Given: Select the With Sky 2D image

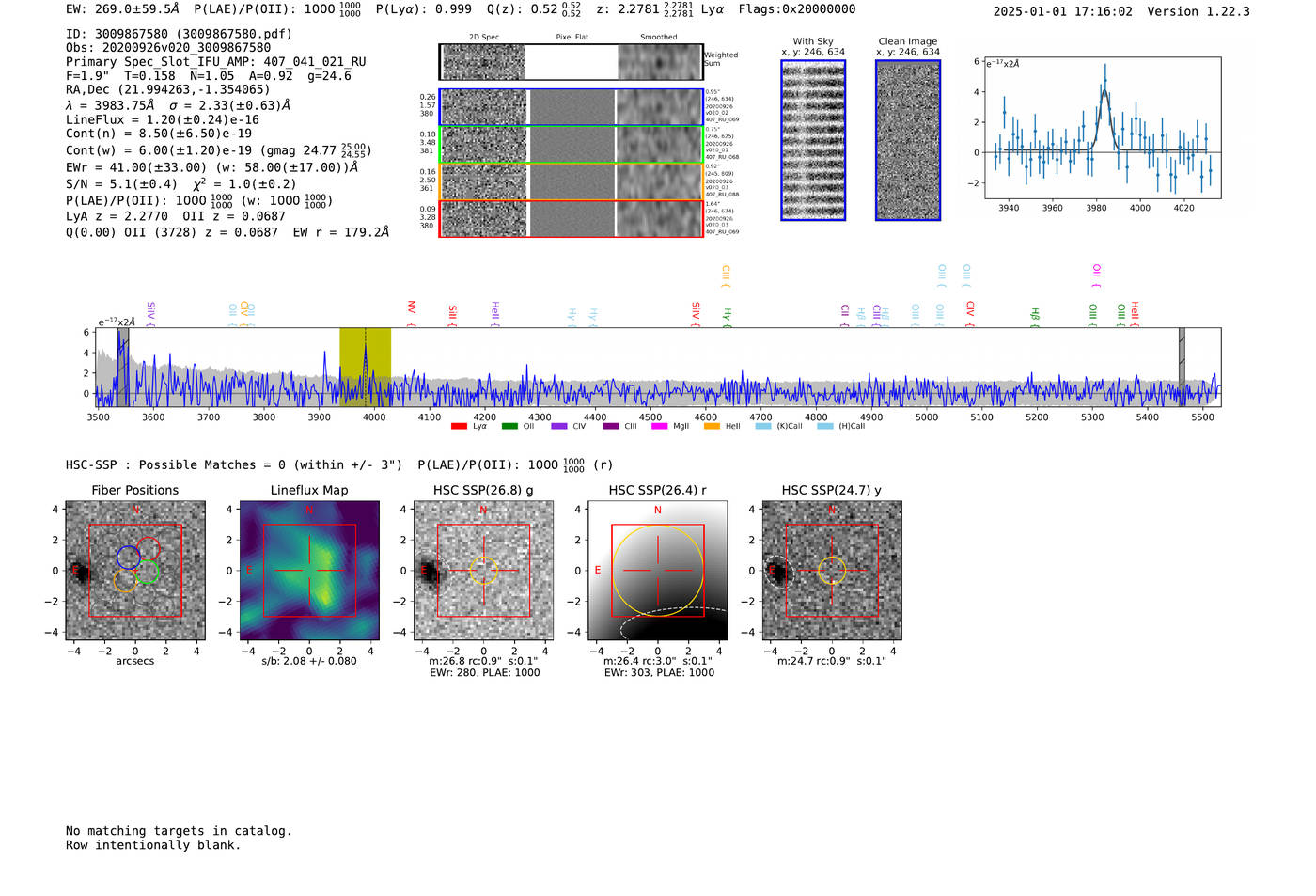Looking at the screenshot, I should point(813,140).
